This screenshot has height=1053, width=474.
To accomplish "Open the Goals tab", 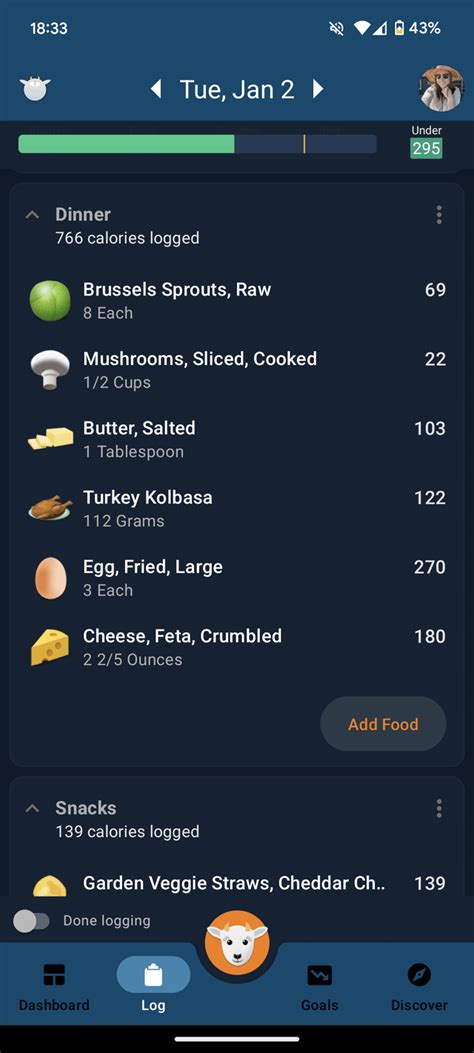I will 320,987.
